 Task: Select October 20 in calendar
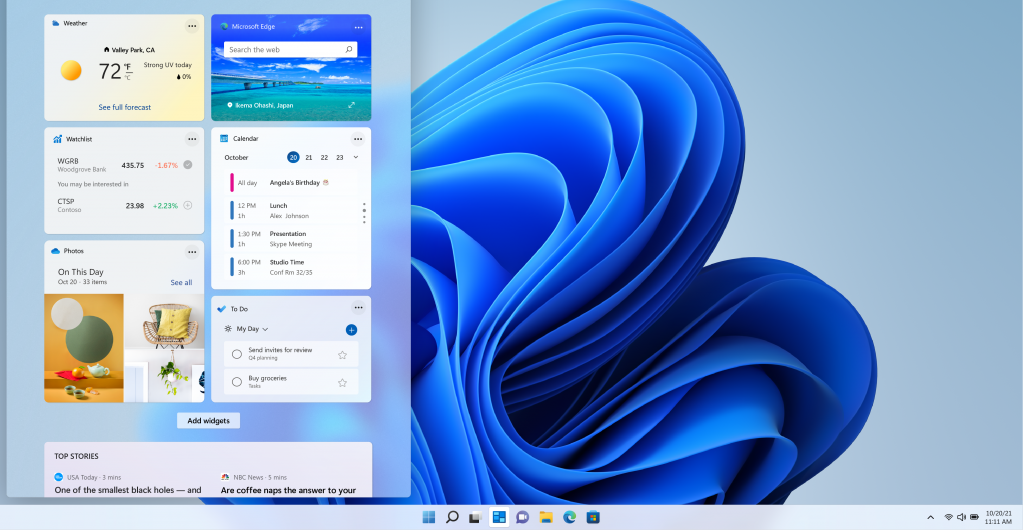tap(293, 157)
